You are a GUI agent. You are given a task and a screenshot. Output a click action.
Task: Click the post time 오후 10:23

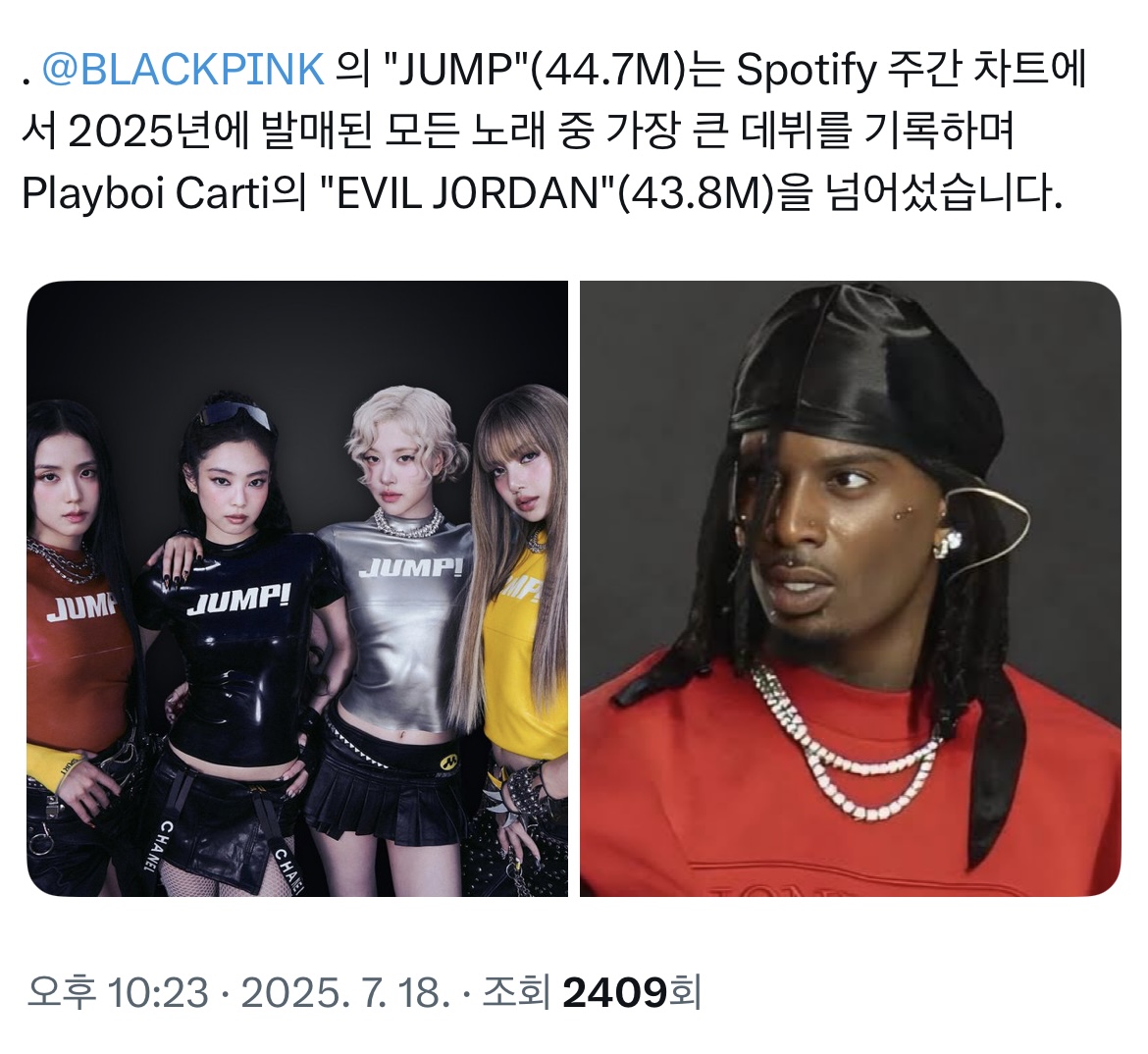117,992
